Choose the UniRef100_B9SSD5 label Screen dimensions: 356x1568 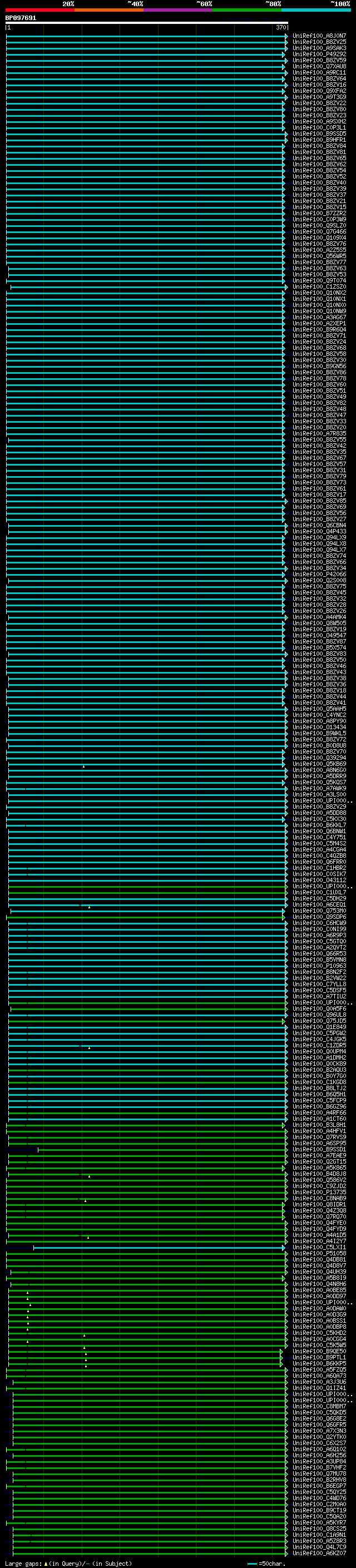(319, 134)
